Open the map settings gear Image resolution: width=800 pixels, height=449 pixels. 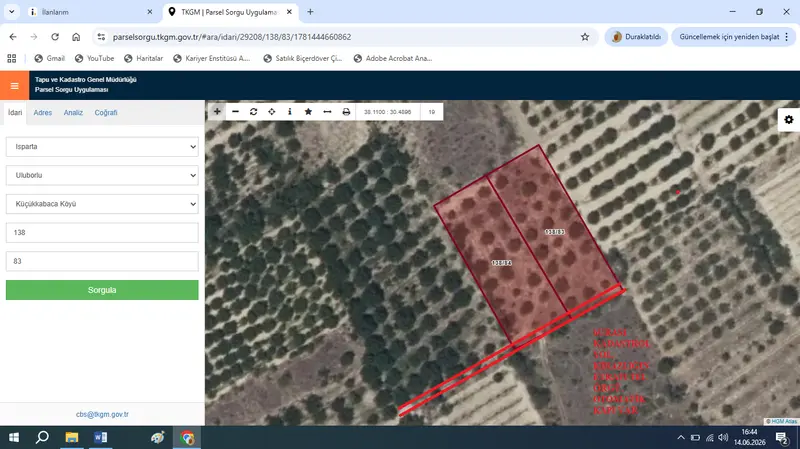point(789,119)
